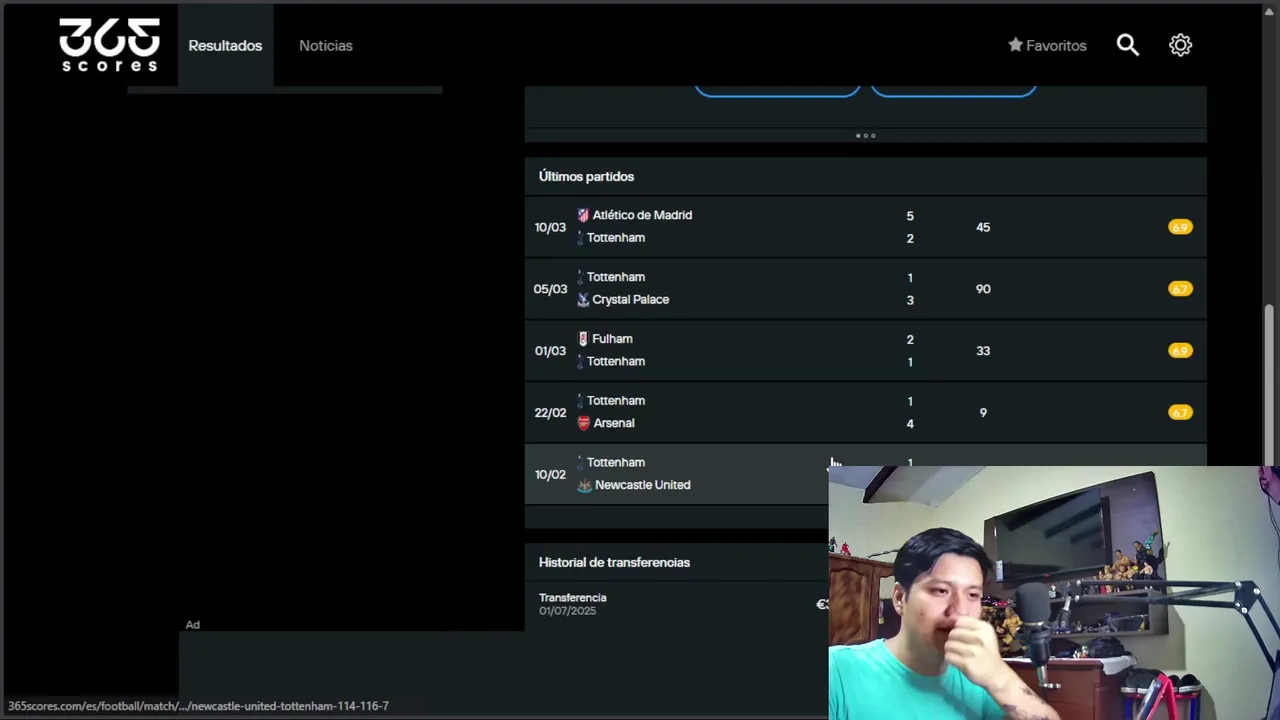Click the 10/02 match date

pos(550,474)
